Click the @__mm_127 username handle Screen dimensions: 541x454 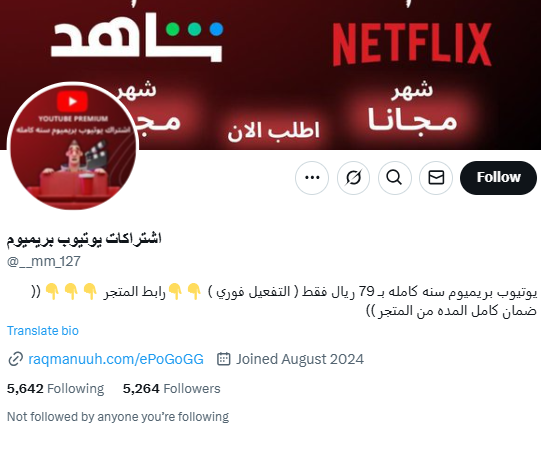click(44, 261)
